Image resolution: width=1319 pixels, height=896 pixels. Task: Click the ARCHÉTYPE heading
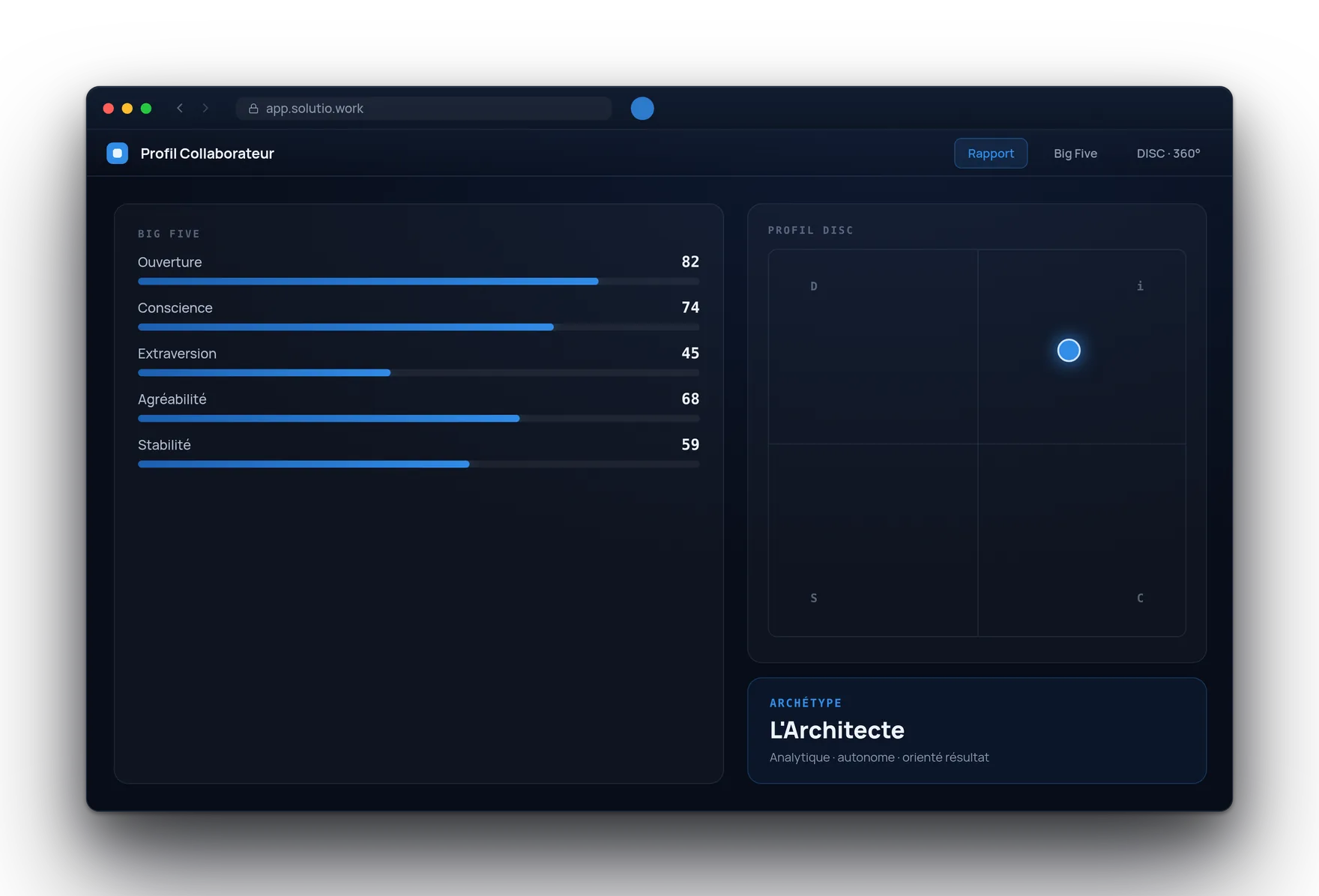click(x=806, y=703)
